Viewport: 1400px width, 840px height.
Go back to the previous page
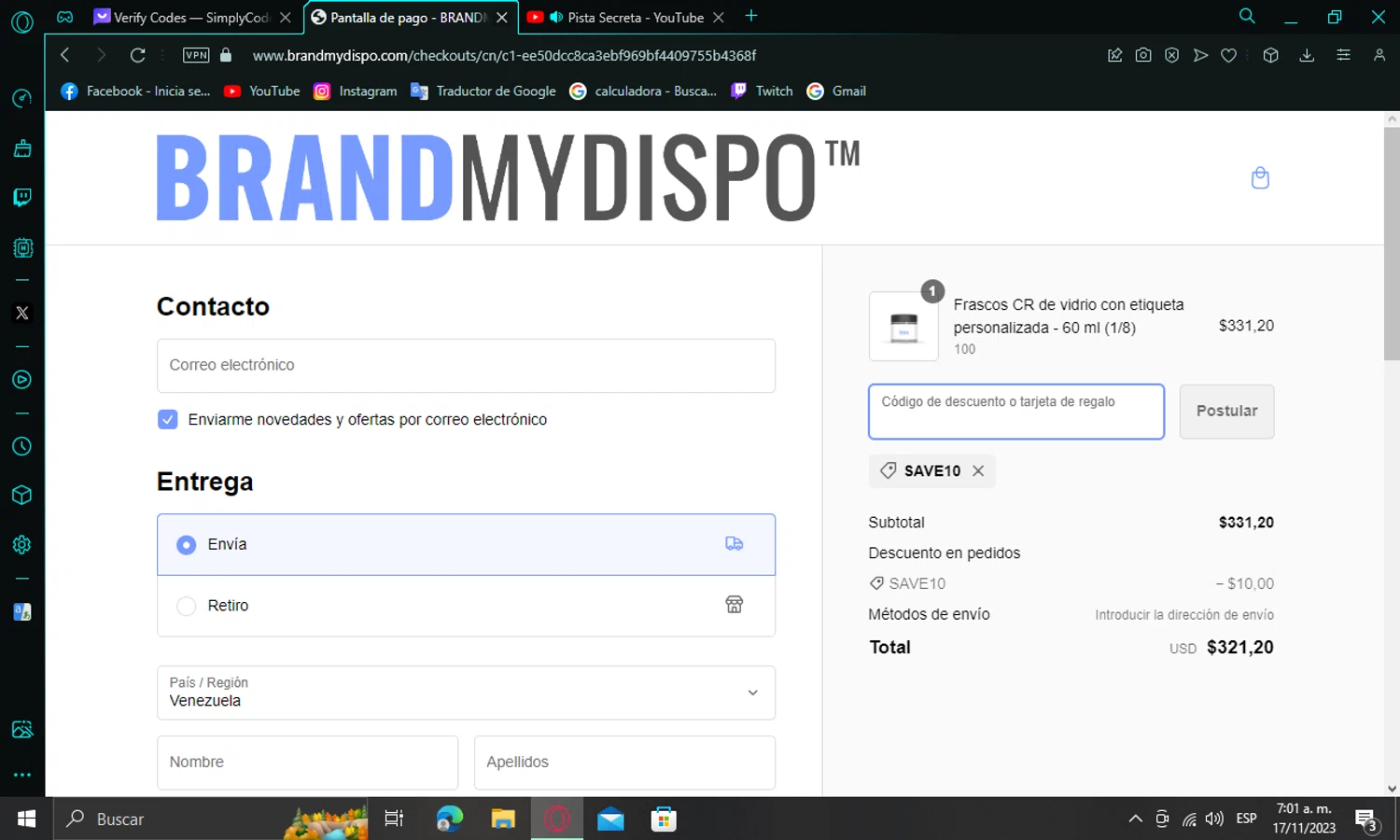[65, 55]
